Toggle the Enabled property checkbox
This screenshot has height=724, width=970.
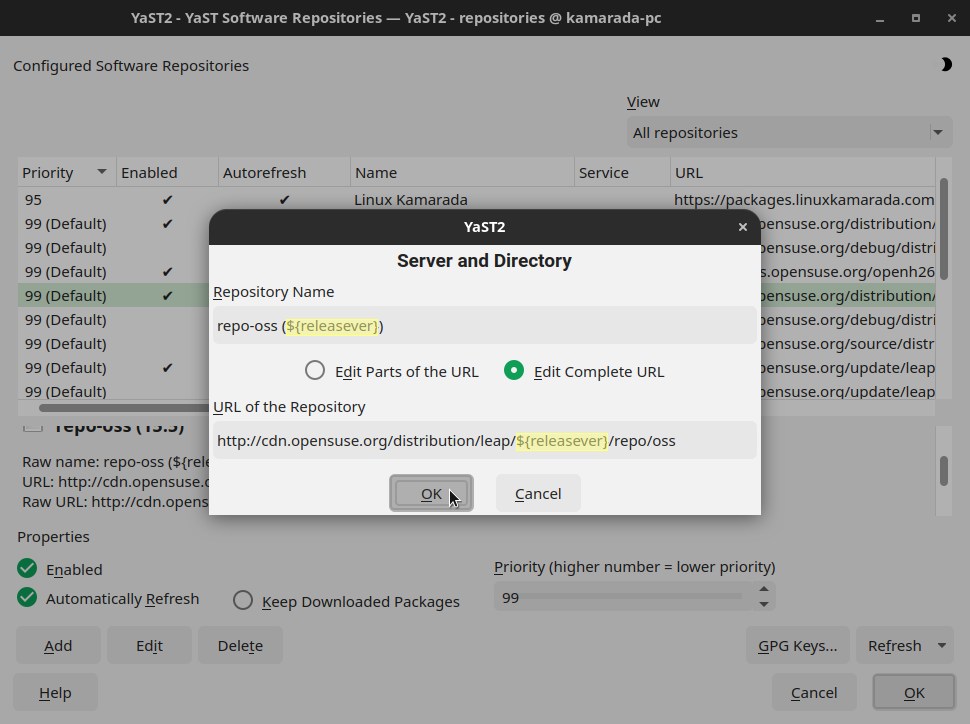point(27,568)
